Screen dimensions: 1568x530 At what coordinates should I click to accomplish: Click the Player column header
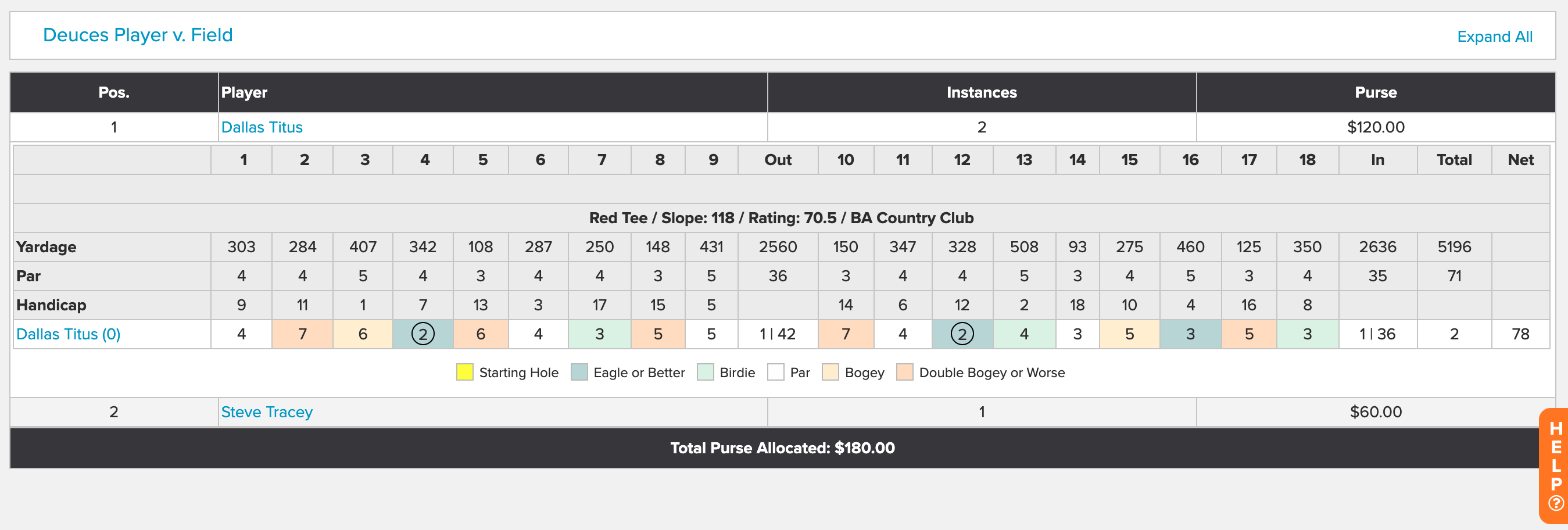coord(492,92)
